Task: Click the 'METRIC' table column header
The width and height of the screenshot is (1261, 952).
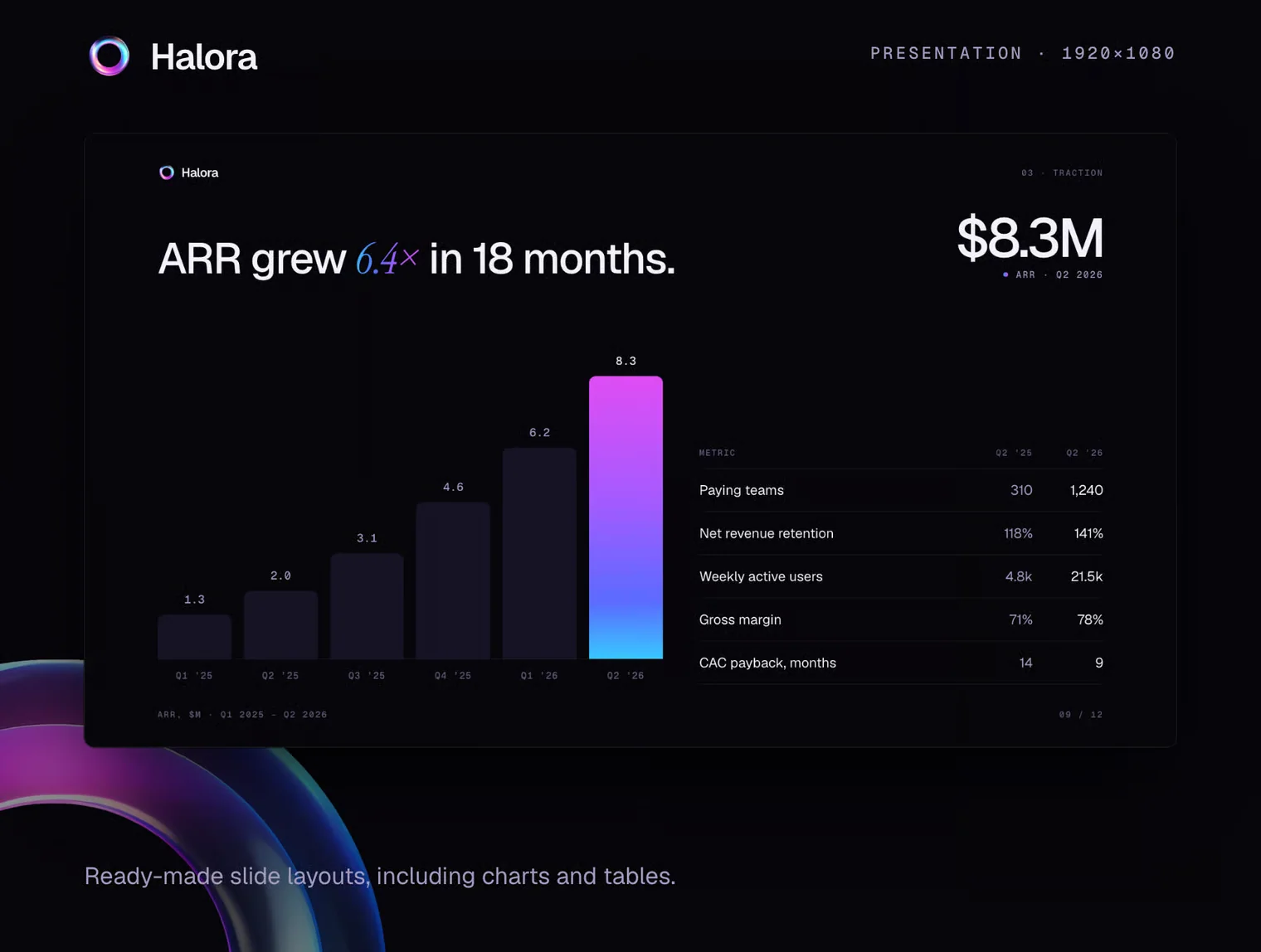Action: [718, 453]
